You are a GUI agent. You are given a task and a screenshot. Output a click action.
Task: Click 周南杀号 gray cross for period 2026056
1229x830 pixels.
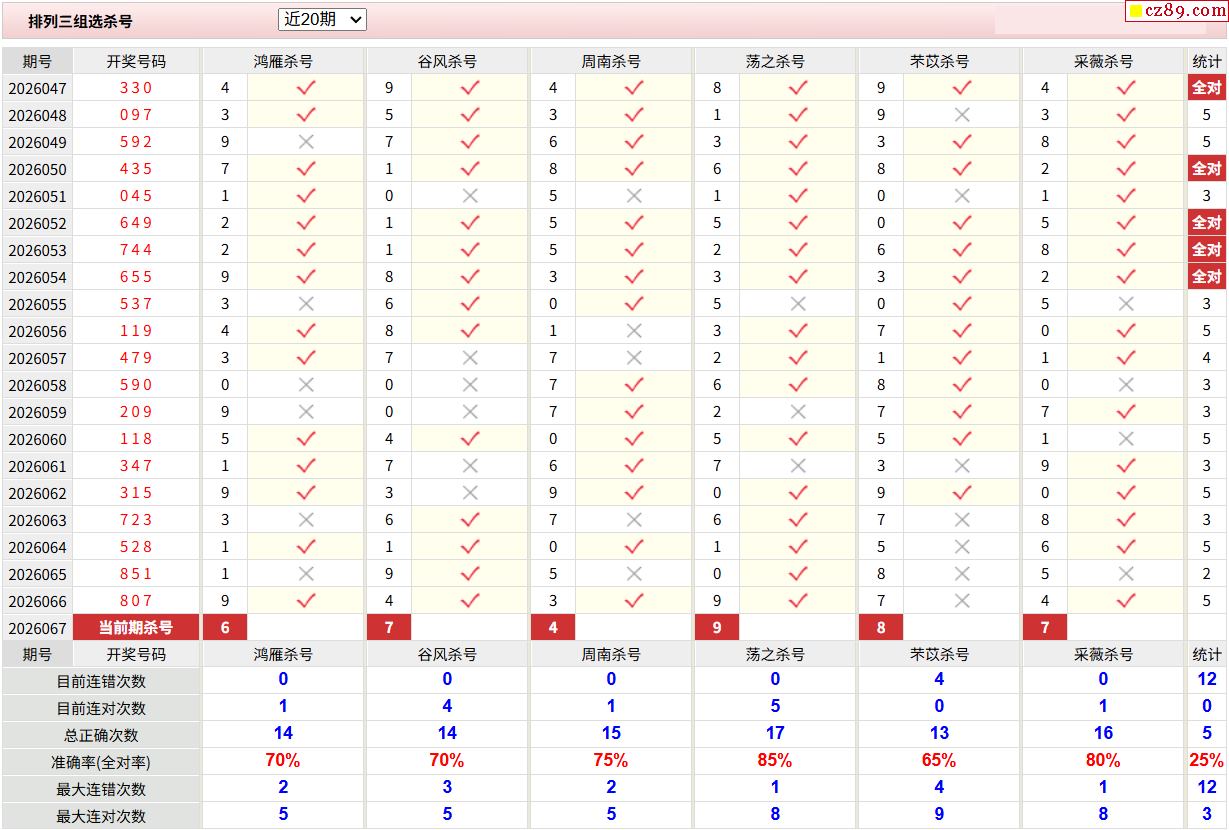click(x=634, y=331)
